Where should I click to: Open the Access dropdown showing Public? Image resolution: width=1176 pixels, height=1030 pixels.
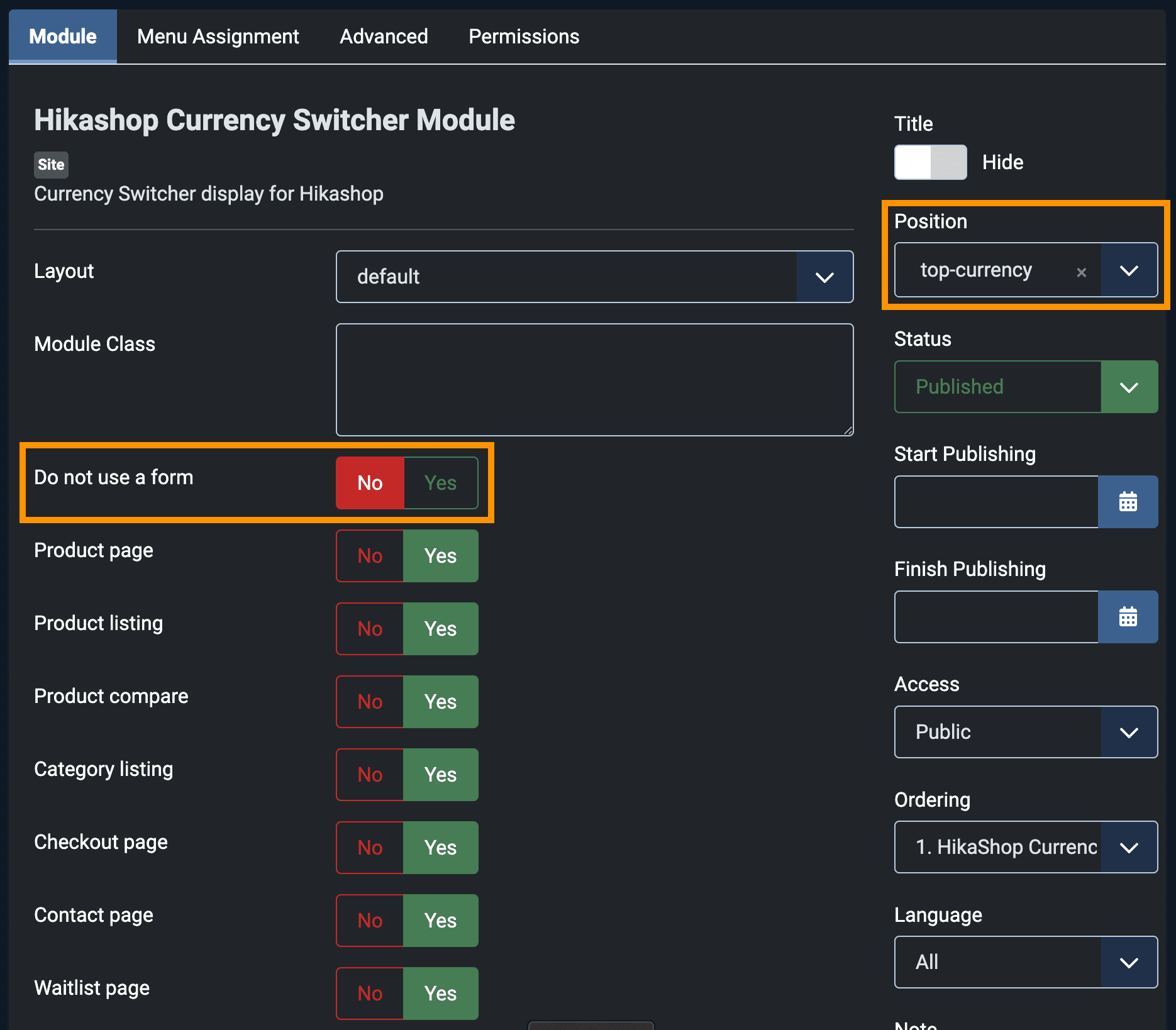1026,732
